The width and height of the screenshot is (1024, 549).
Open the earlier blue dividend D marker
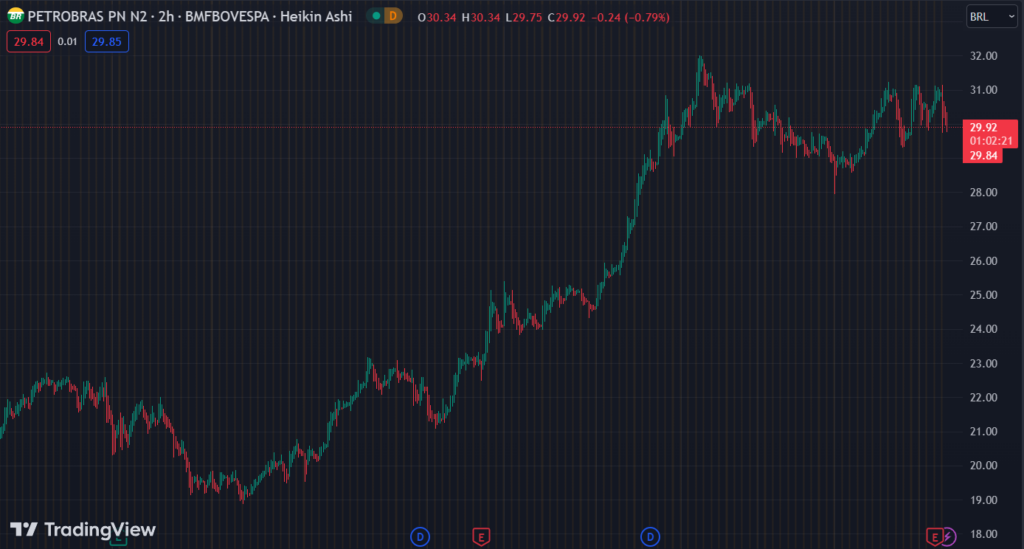[420, 537]
